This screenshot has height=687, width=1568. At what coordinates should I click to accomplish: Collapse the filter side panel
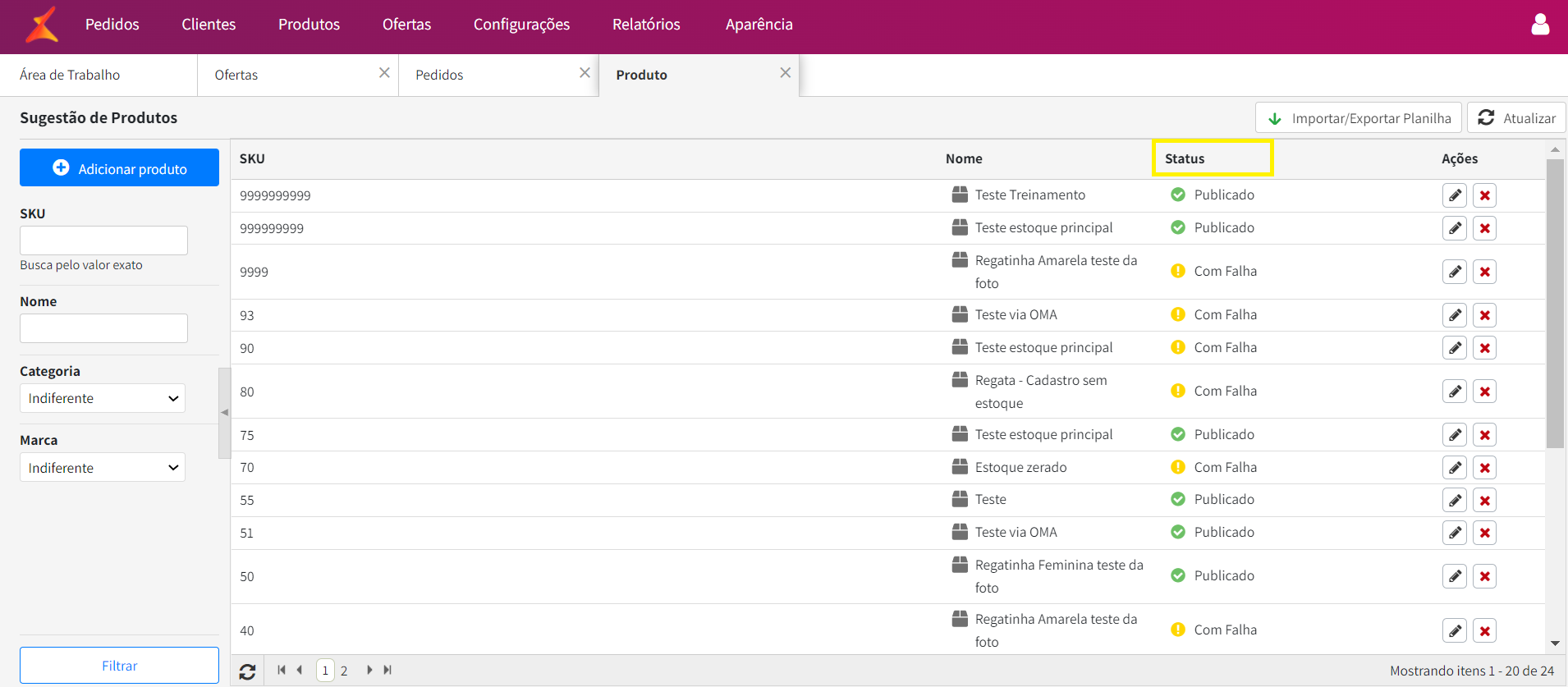pyautogui.click(x=224, y=413)
